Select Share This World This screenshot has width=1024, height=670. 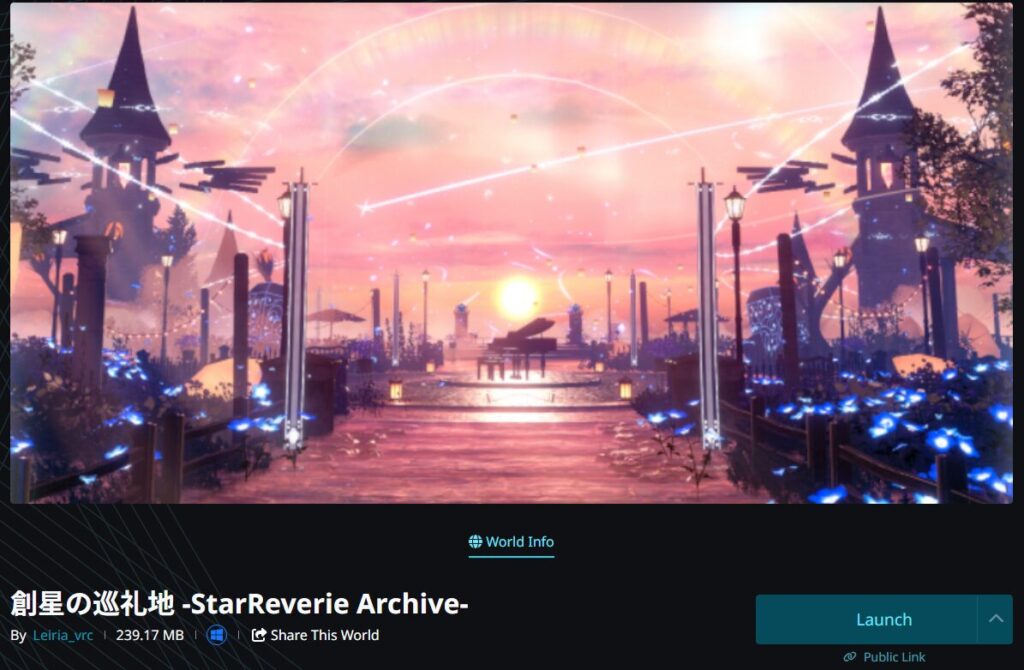315,635
